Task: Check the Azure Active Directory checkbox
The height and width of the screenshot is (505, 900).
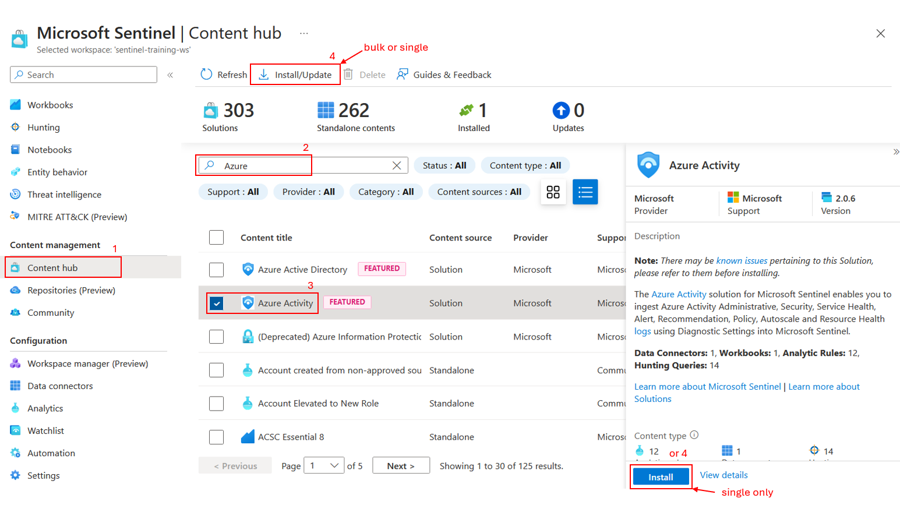Action: (216, 270)
